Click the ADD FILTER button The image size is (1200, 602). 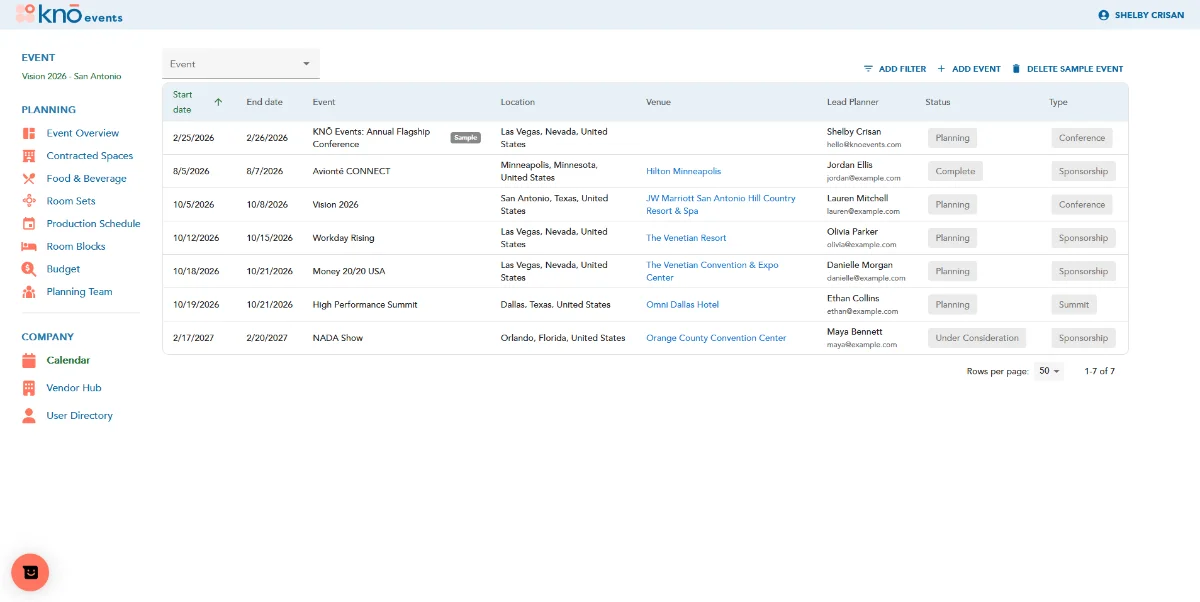pyautogui.click(x=895, y=69)
